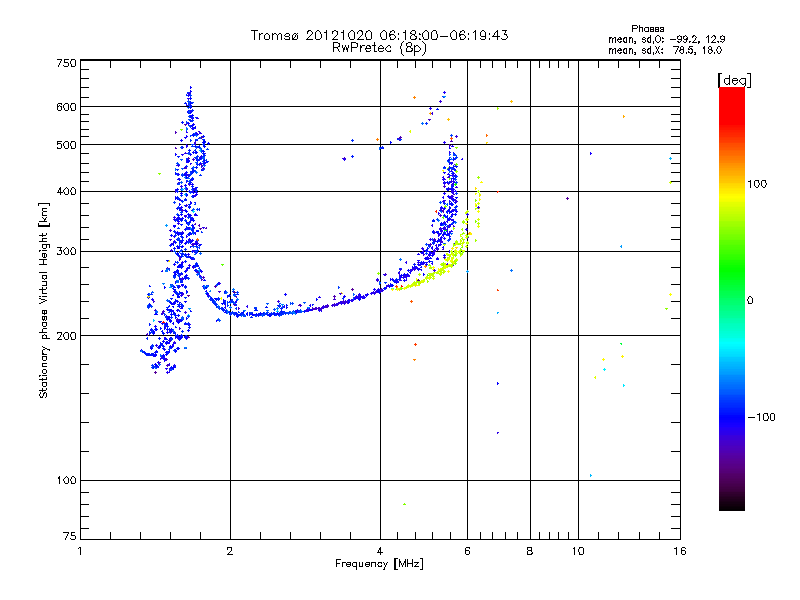Click the x-axis label "6"
The image size is (800, 600).
pos(467,551)
